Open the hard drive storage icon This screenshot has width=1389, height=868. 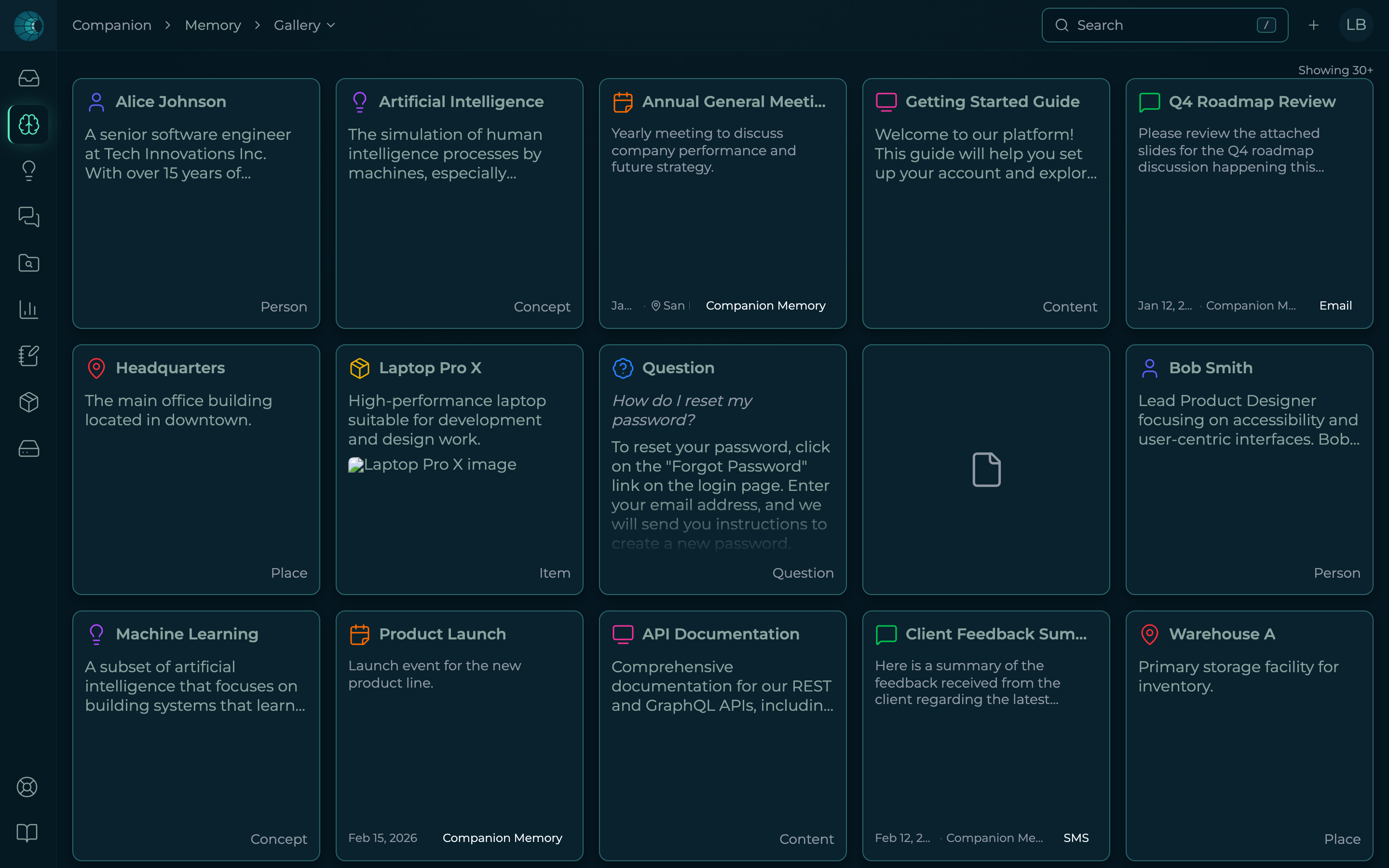pyautogui.click(x=29, y=448)
